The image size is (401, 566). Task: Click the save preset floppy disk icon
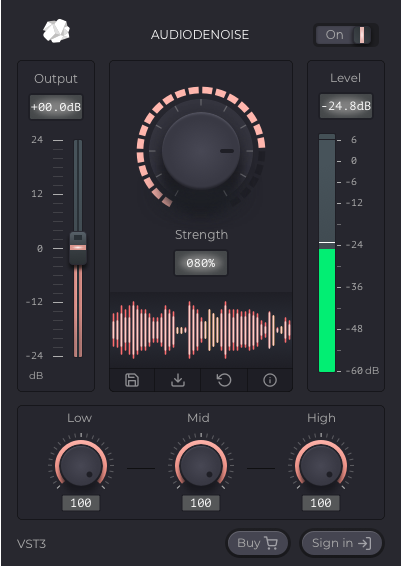pyautogui.click(x=132, y=380)
